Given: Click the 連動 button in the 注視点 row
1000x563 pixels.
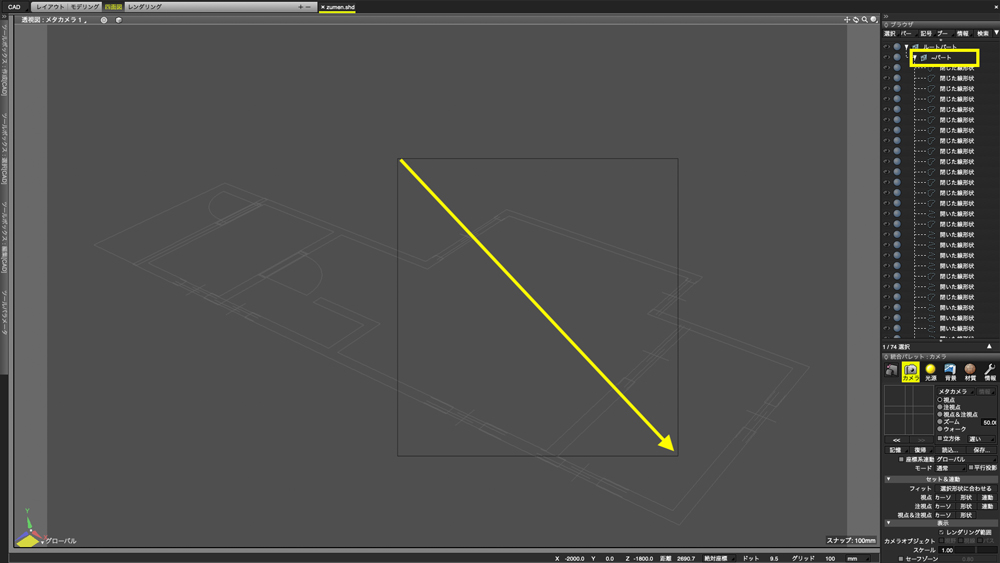Looking at the screenshot, I should point(987,506).
